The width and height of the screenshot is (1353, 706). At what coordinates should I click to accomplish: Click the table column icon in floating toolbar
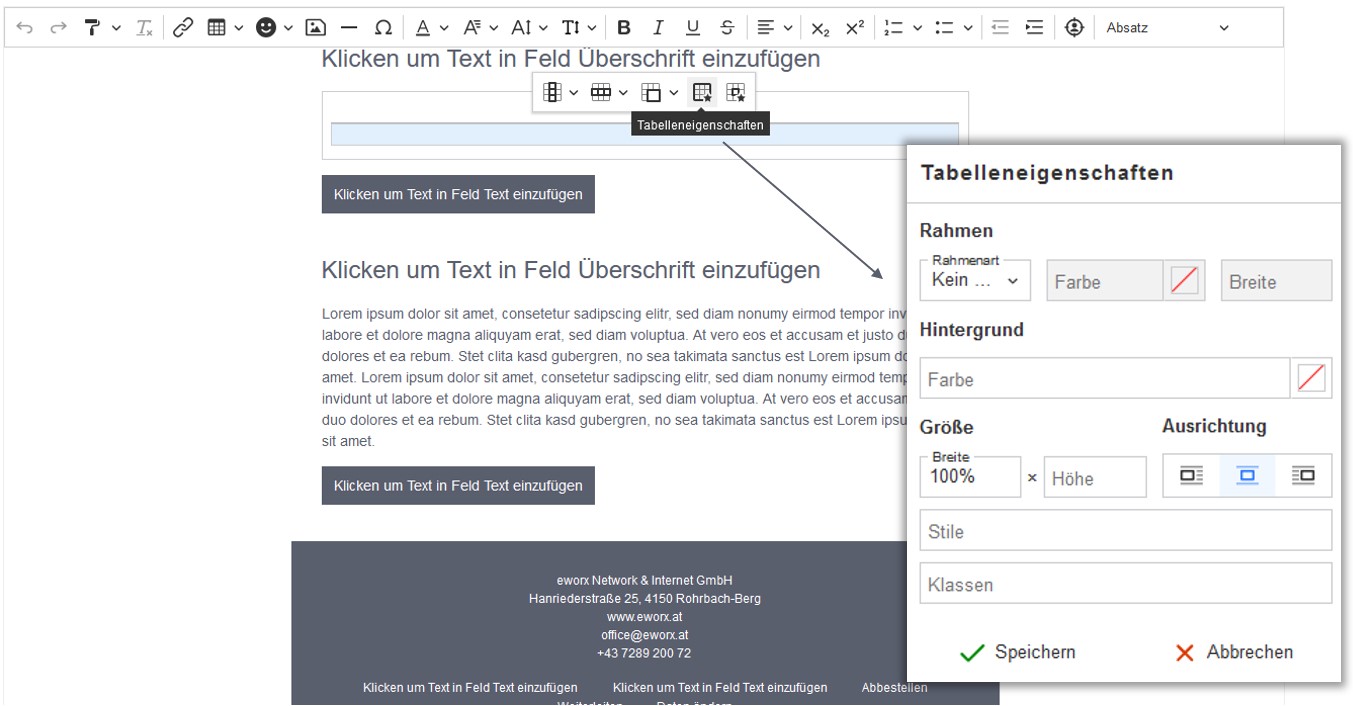[x=551, y=93]
